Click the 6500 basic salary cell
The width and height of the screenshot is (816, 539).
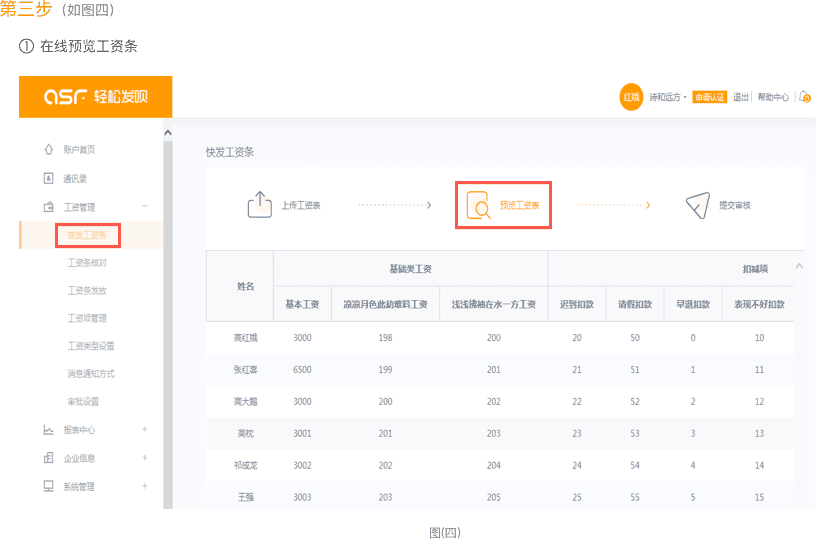click(x=302, y=370)
